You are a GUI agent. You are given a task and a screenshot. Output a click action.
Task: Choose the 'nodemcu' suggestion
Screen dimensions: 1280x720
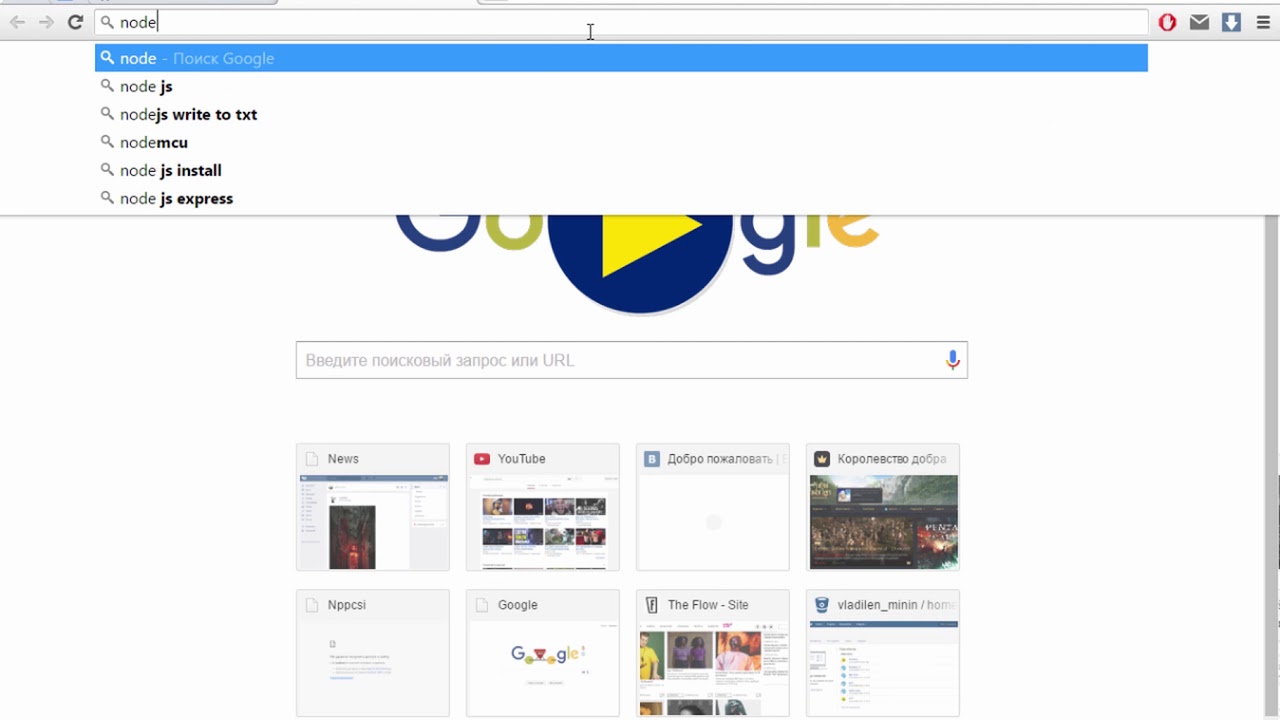(621, 142)
